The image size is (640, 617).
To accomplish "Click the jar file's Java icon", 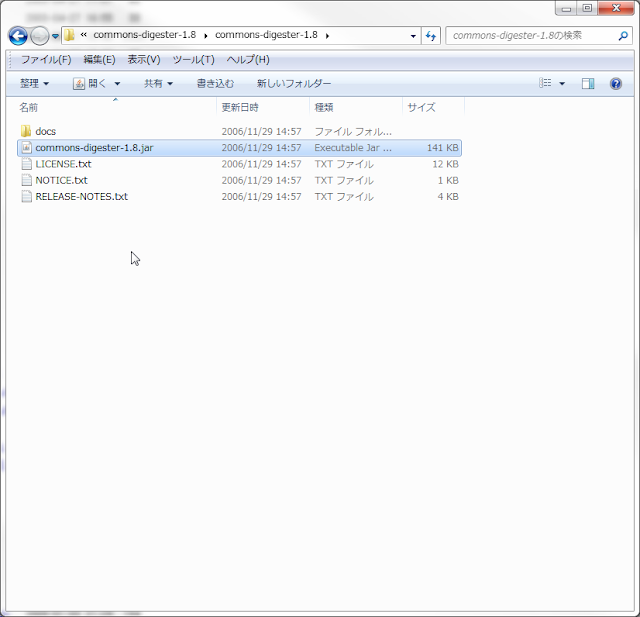I will (x=27, y=147).
